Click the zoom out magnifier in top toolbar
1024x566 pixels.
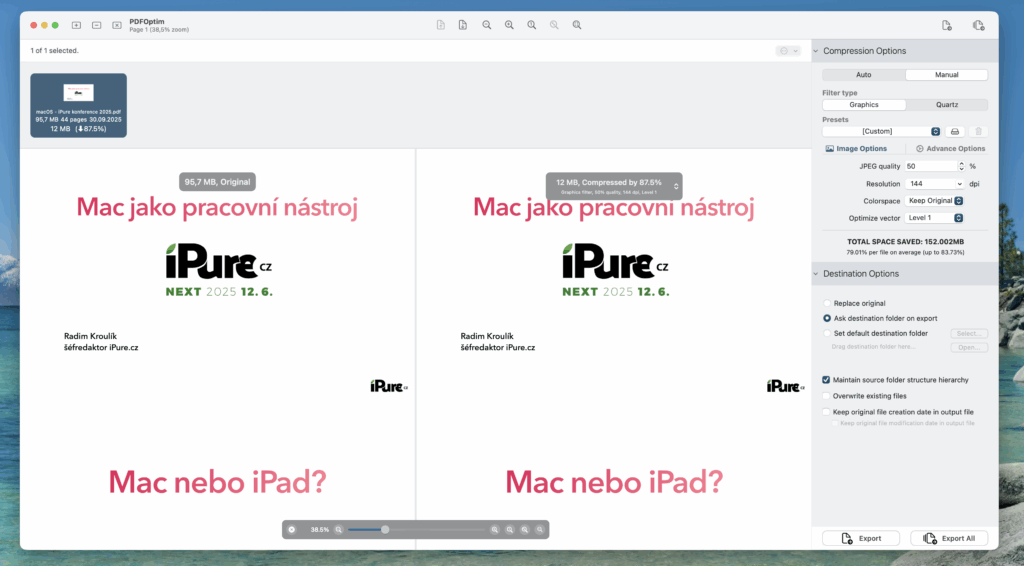[487, 24]
